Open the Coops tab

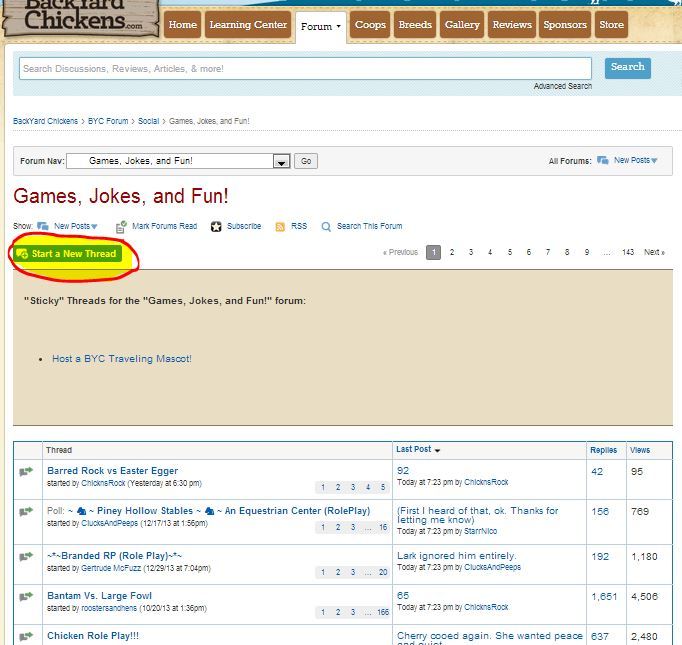coord(370,25)
